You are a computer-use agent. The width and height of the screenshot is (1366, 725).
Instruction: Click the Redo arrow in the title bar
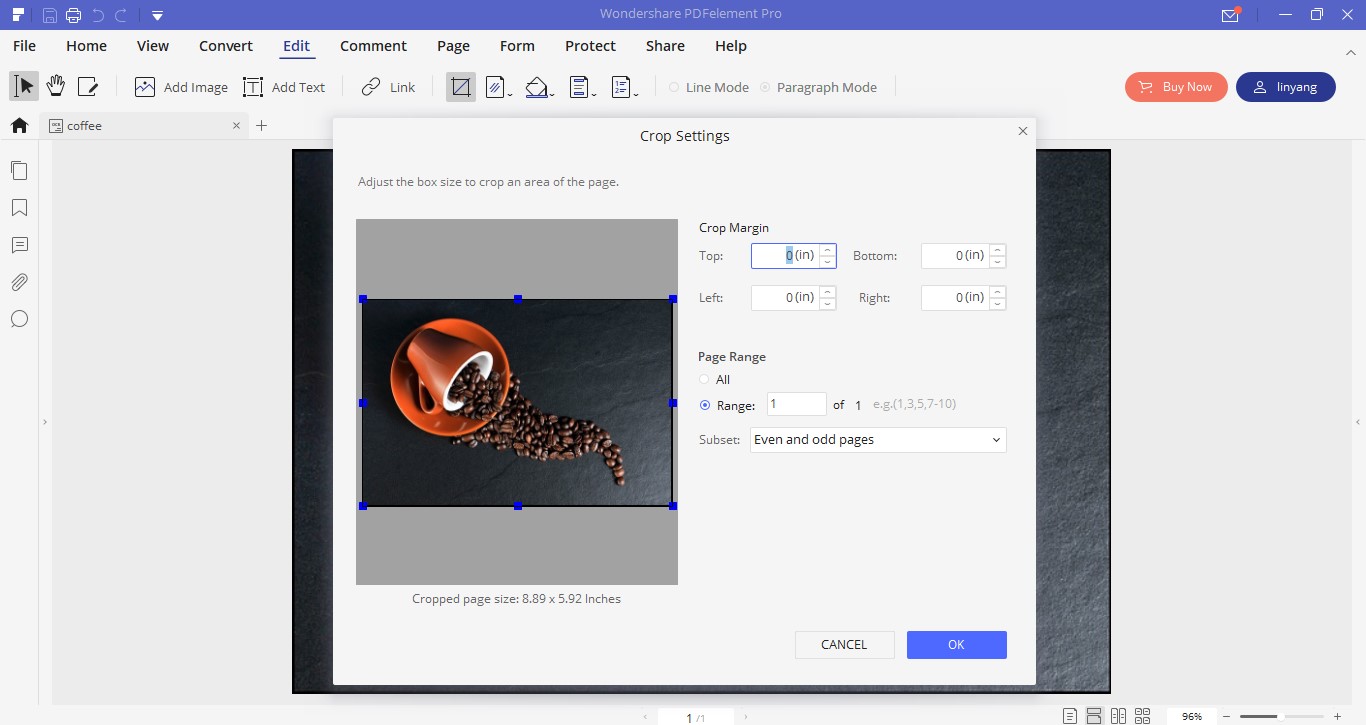(121, 15)
